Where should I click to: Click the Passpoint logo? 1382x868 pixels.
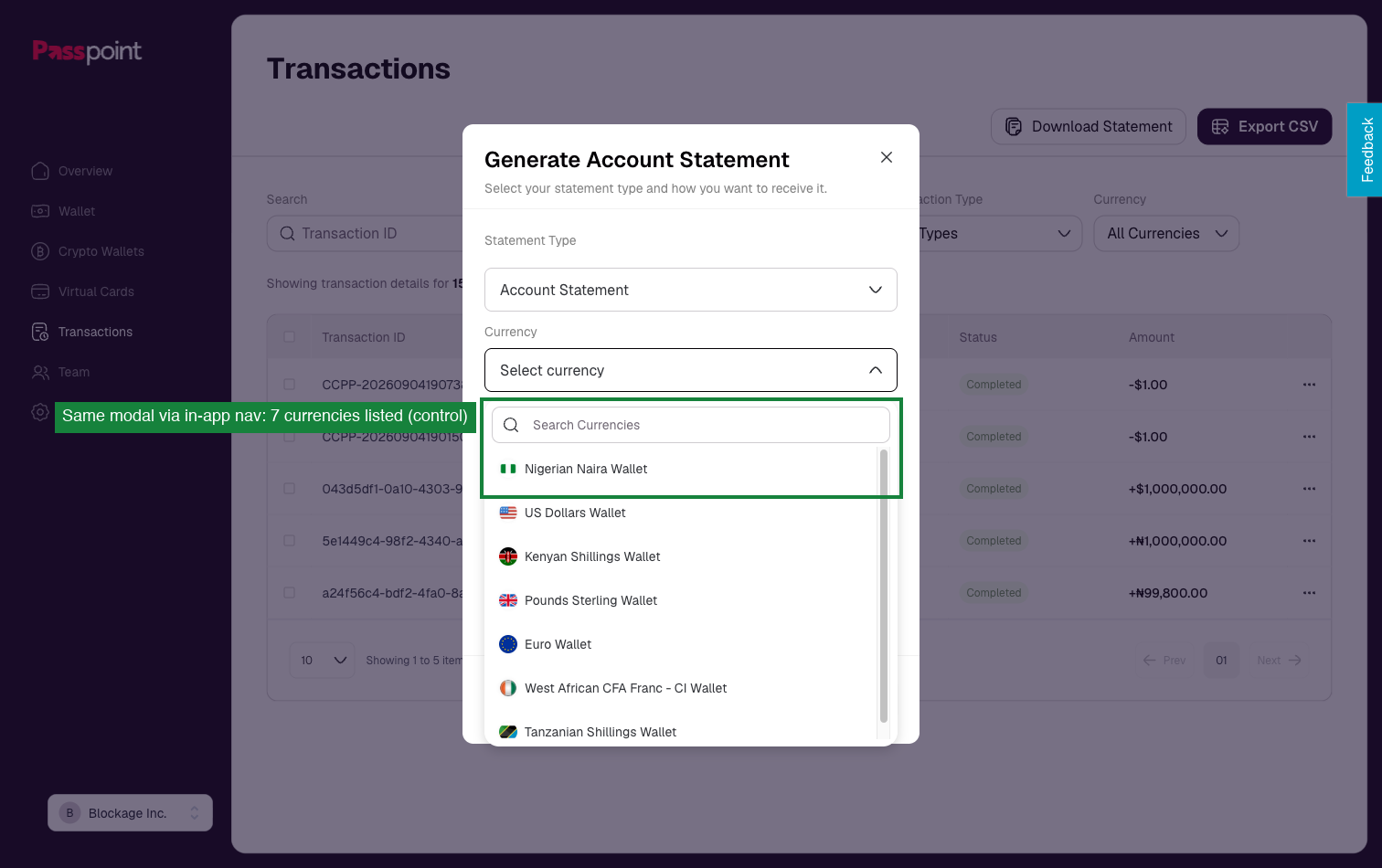[87, 51]
